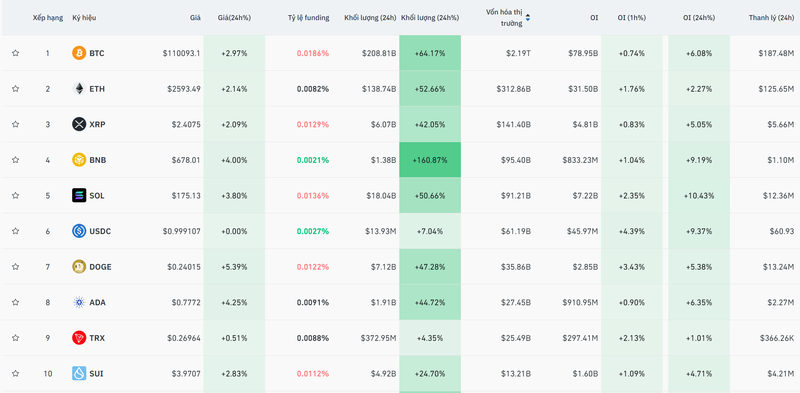Open the ADA symbol link
The height and width of the screenshot is (393, 800).
tap(97, 302)
